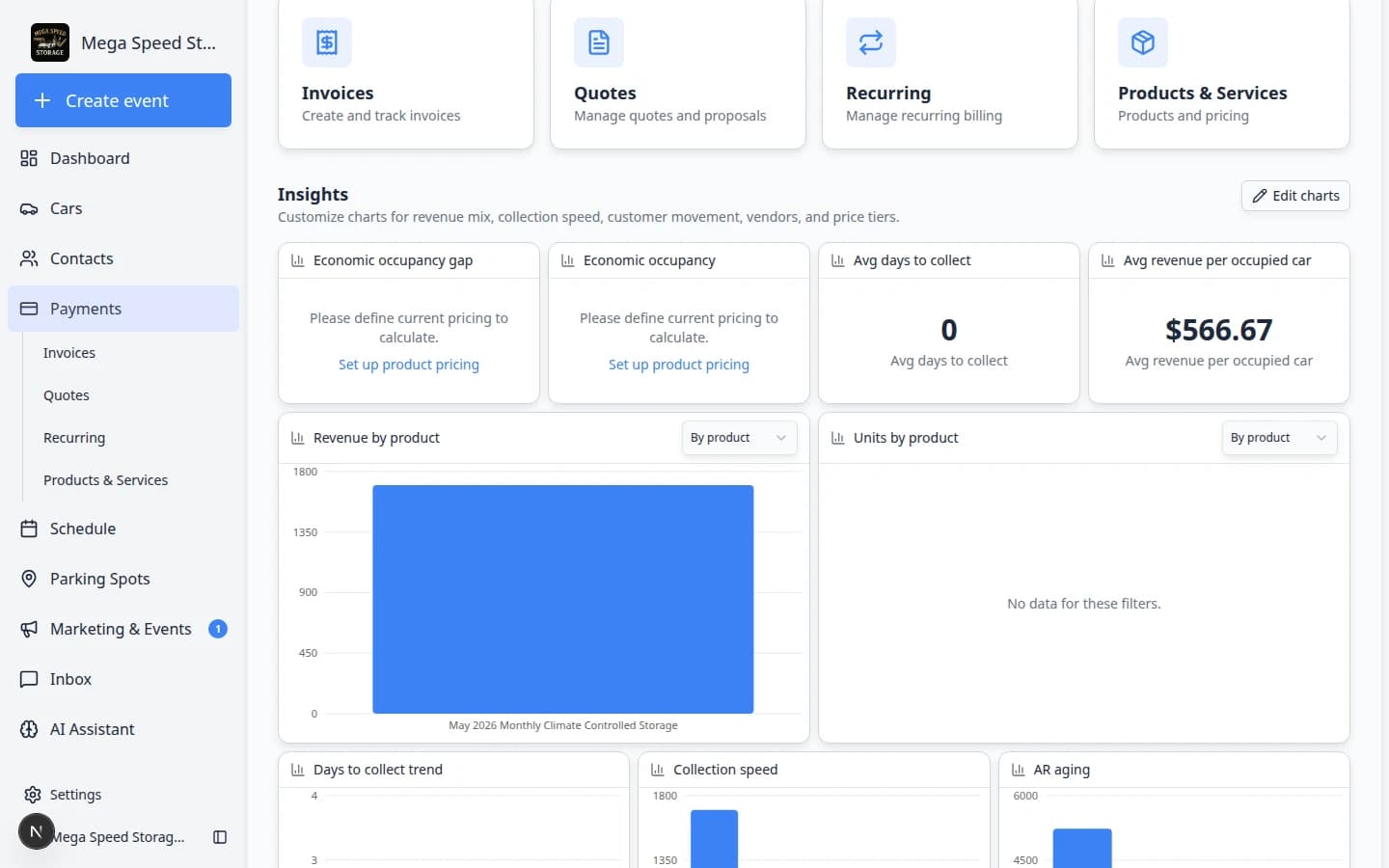Click the Contacts people icon

29,258
